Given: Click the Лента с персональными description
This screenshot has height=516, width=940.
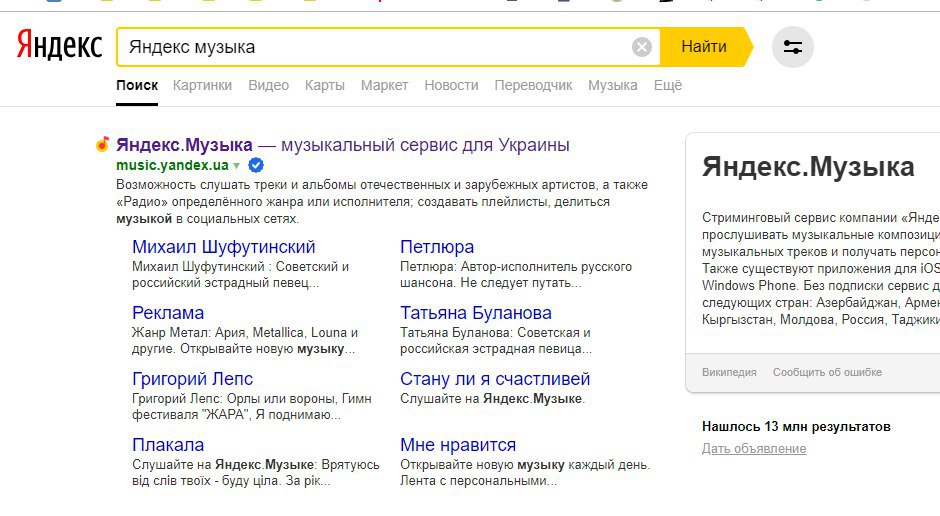Looking at the screenshot, I should click(x=525, y=472).
